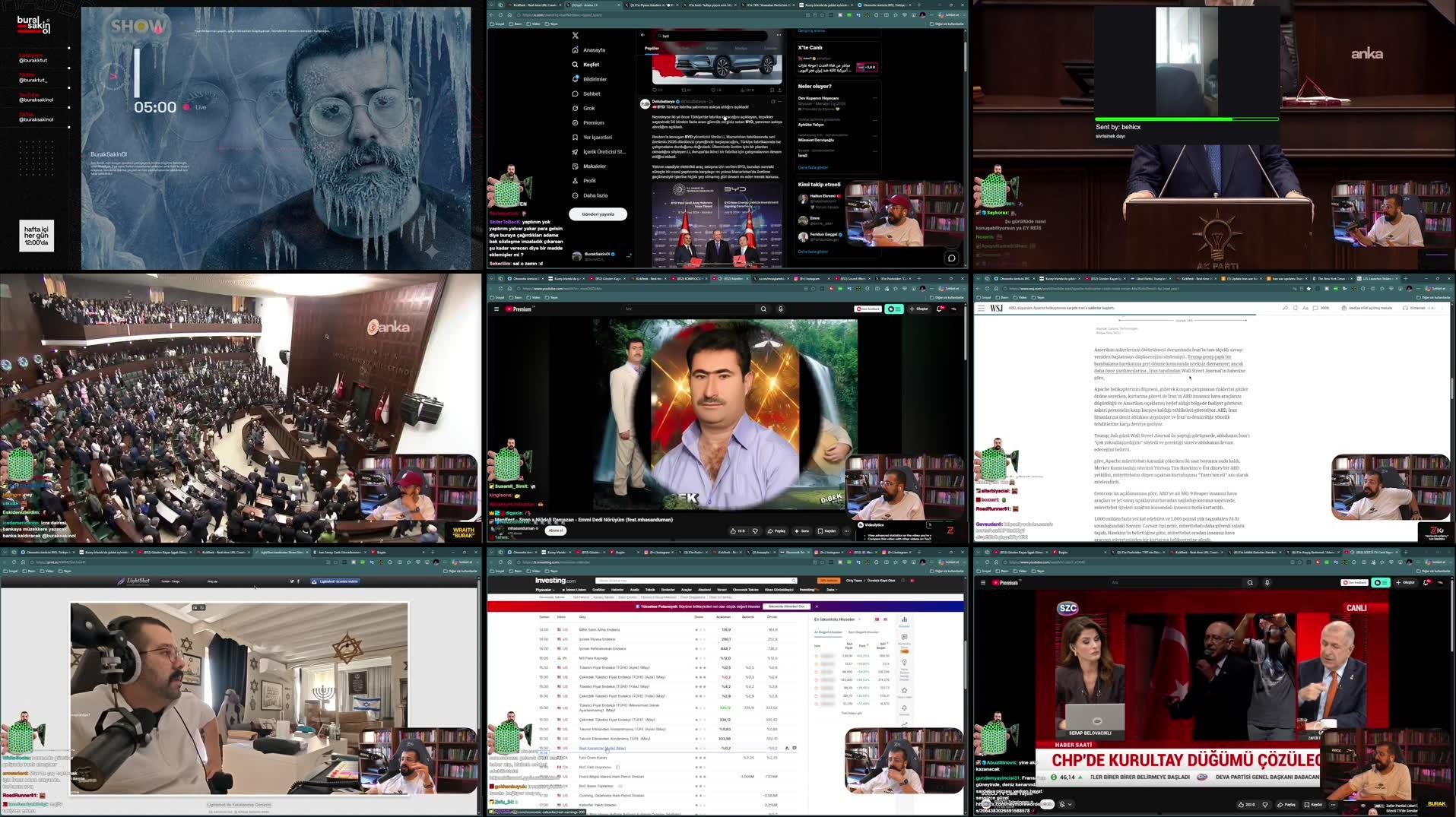The width and height of the screenshot is (1456, 817).
Task: Expand Daha fazla in the X sidebar
Action: click(590, 195)
